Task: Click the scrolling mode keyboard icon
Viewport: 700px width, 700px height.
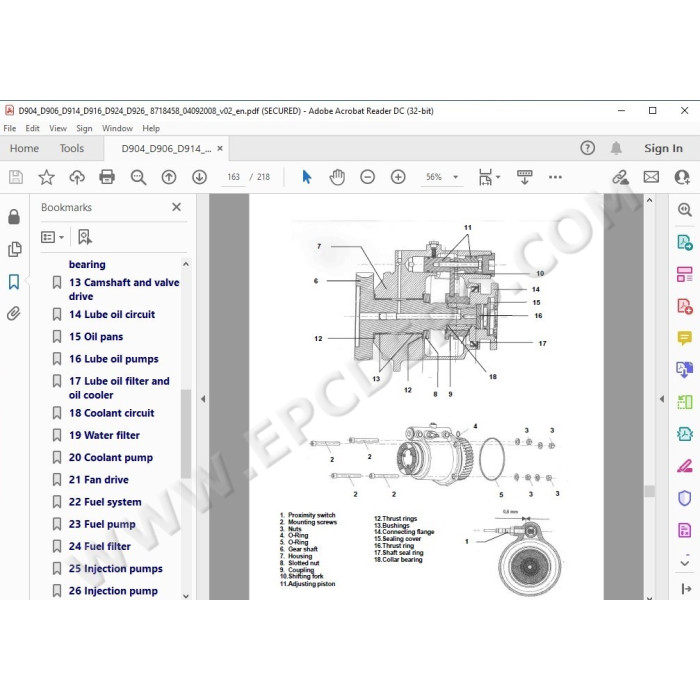Action: 525,177
